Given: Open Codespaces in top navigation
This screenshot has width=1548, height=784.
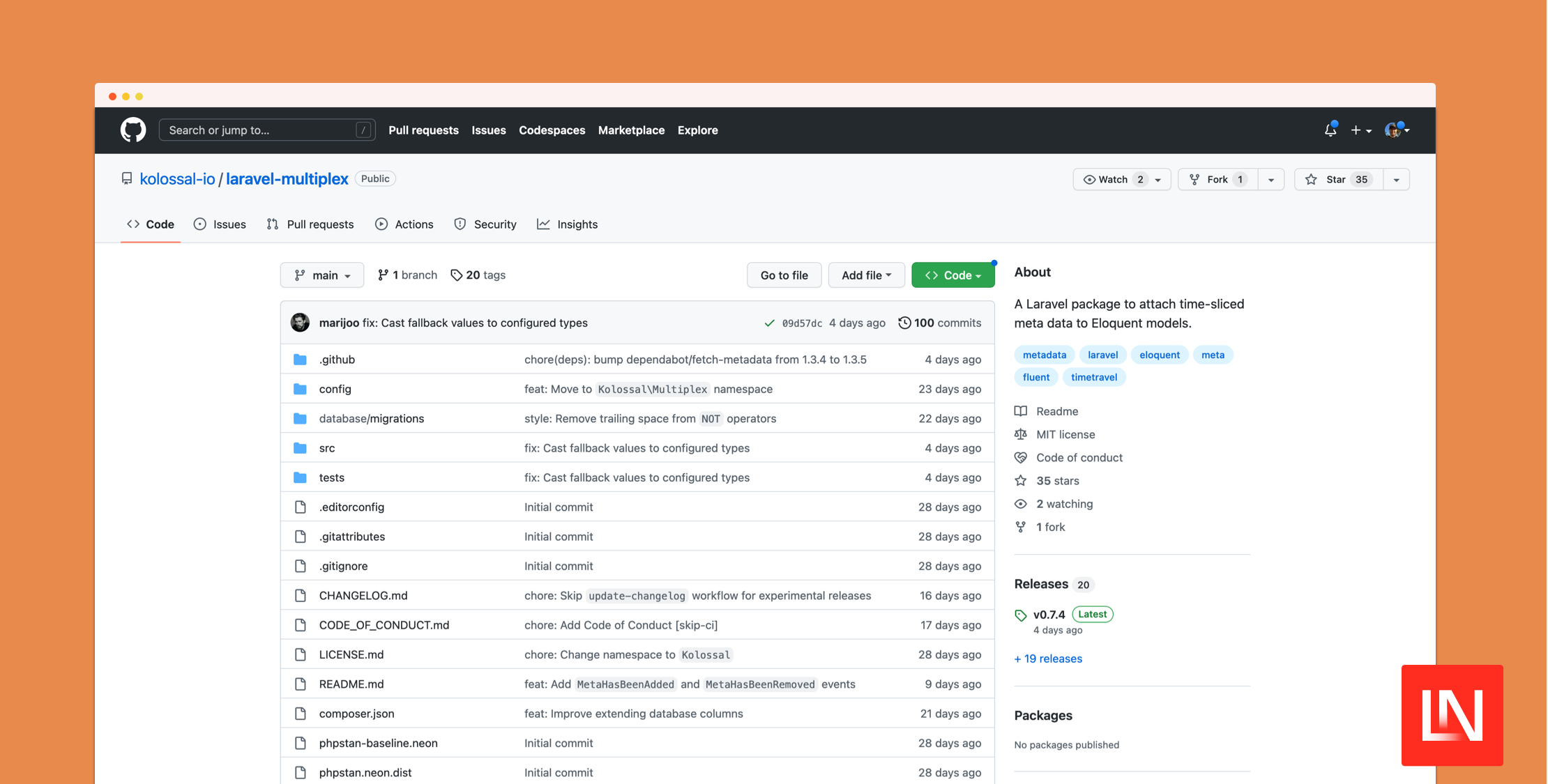Looking at the screenshot, I should pyautogui.click(x=552, y=130).
